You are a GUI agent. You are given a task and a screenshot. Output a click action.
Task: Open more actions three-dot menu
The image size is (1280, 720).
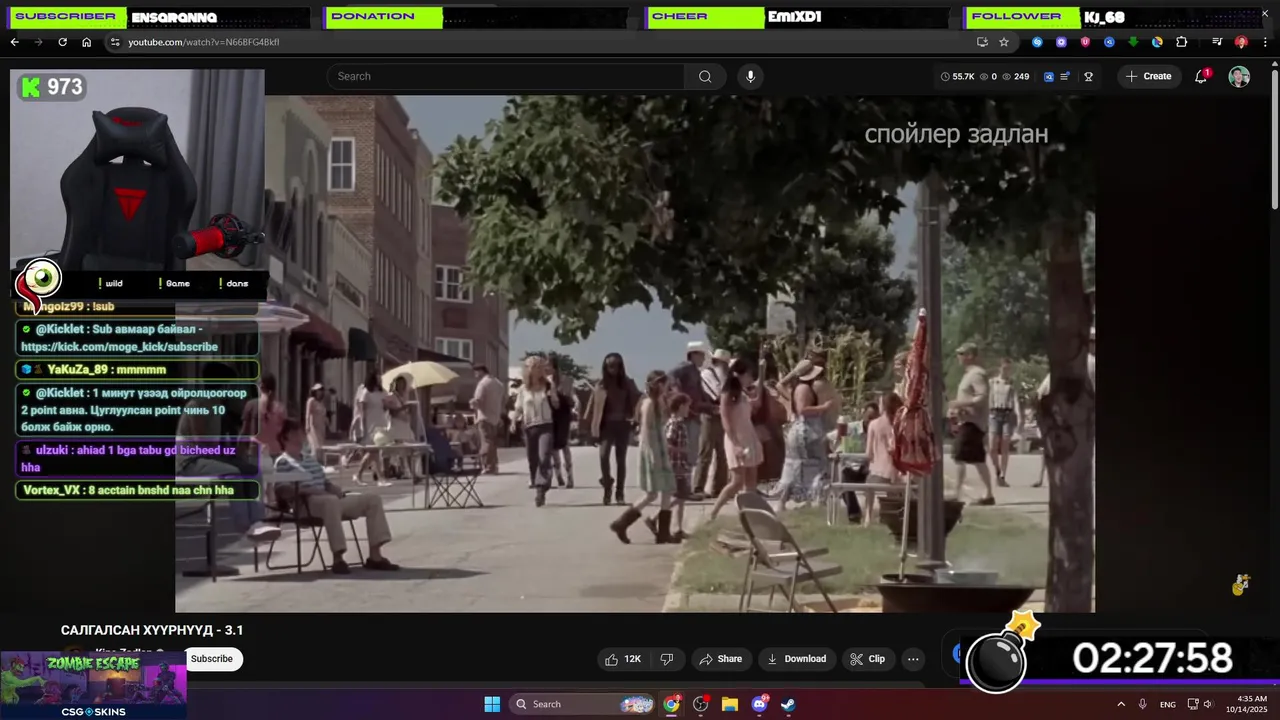pyautogui.click(x=913, y=659)
